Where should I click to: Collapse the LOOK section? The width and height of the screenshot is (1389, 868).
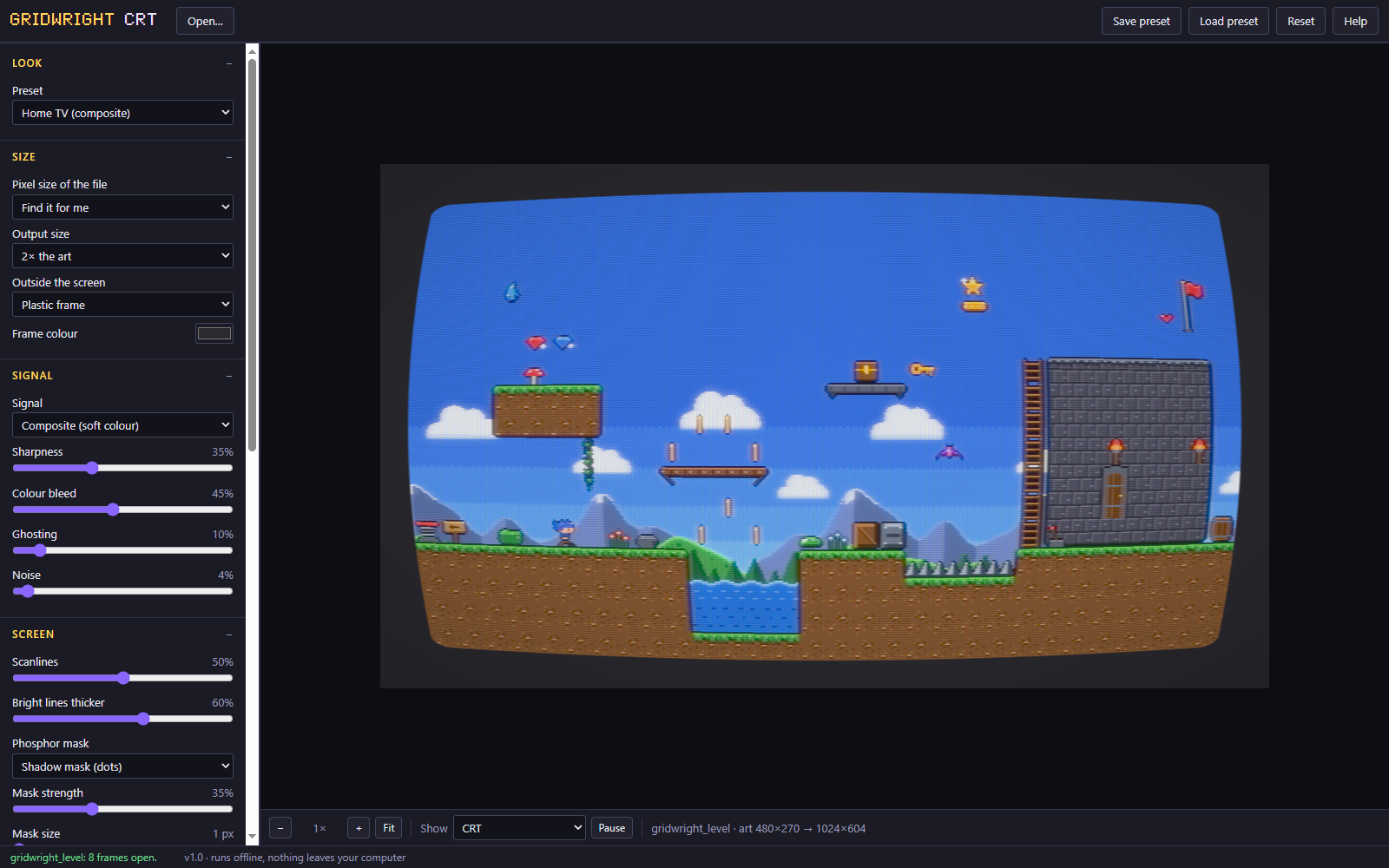(x=229, y=63)
